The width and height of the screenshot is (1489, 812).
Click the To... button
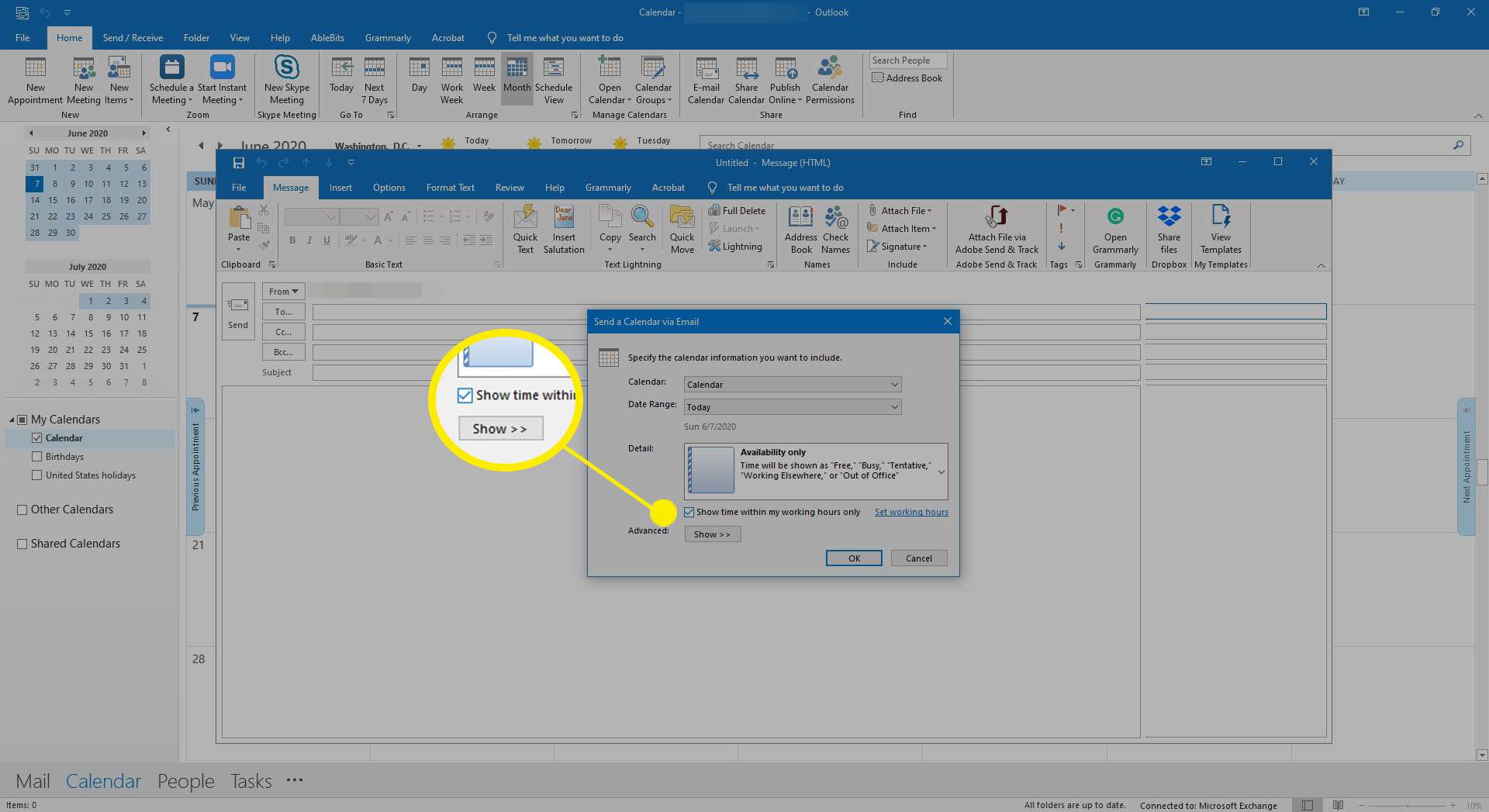(284, 312)
